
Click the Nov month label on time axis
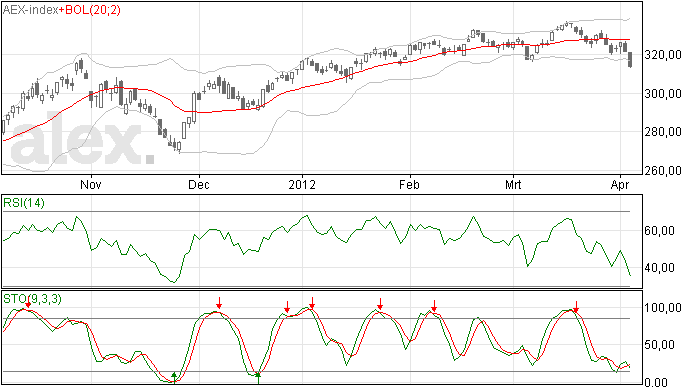pyautogui.click(x=91, y=184)
